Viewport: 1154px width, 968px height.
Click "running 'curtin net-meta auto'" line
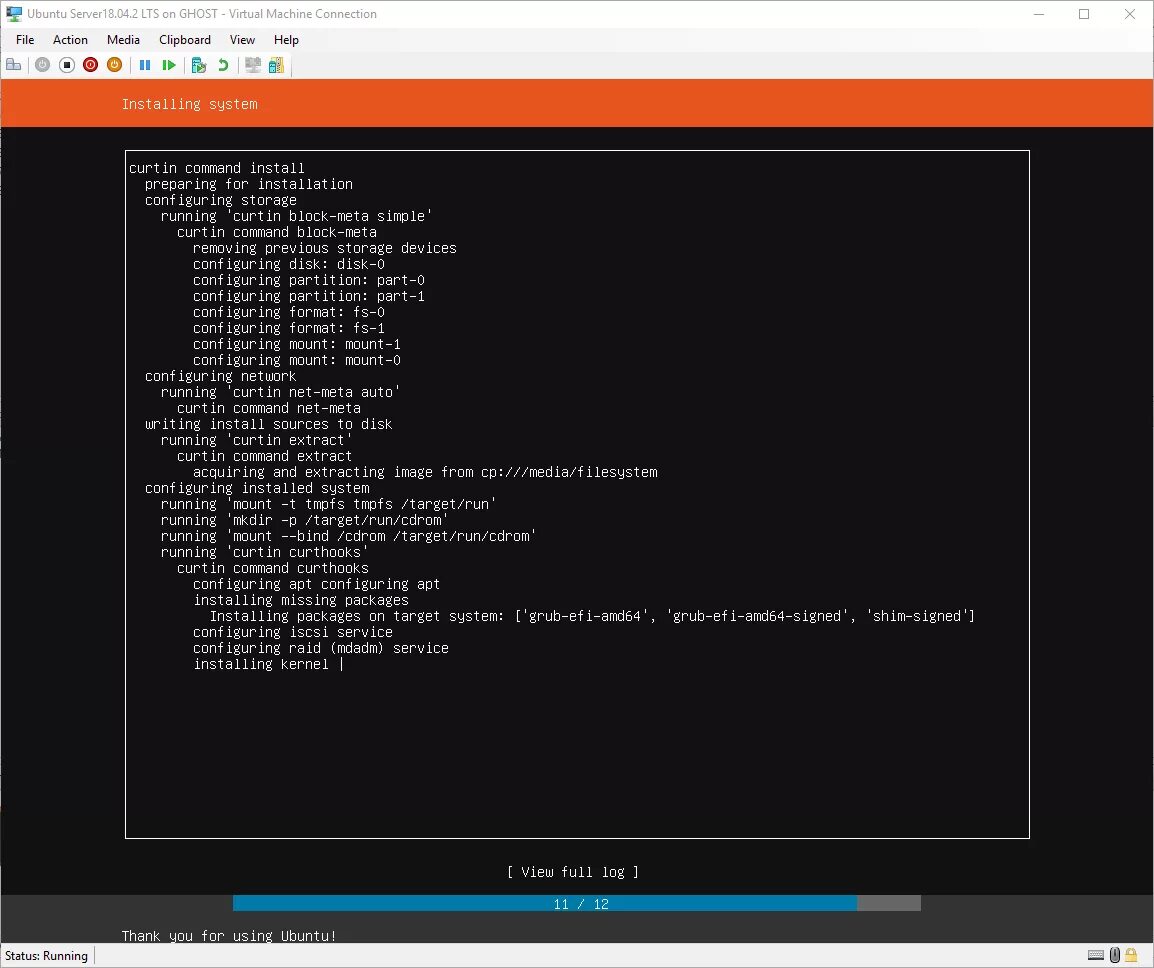coord(280,392)
